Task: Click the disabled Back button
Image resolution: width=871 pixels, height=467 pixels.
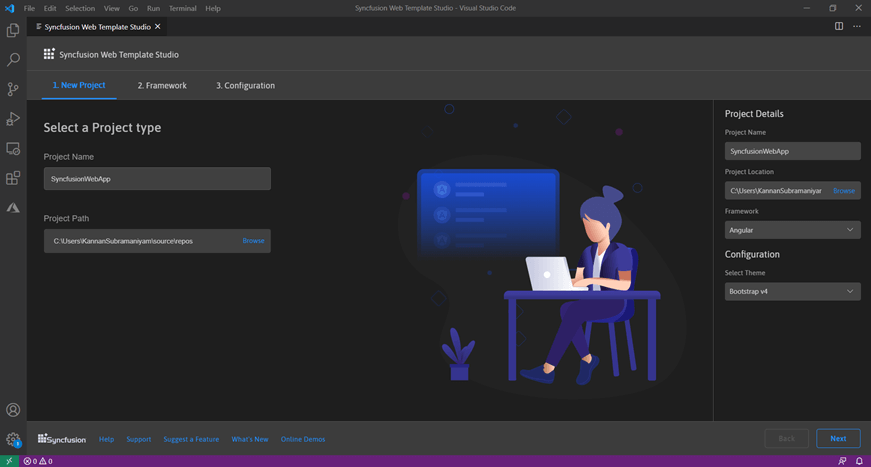Action: [x=787, y=439]
